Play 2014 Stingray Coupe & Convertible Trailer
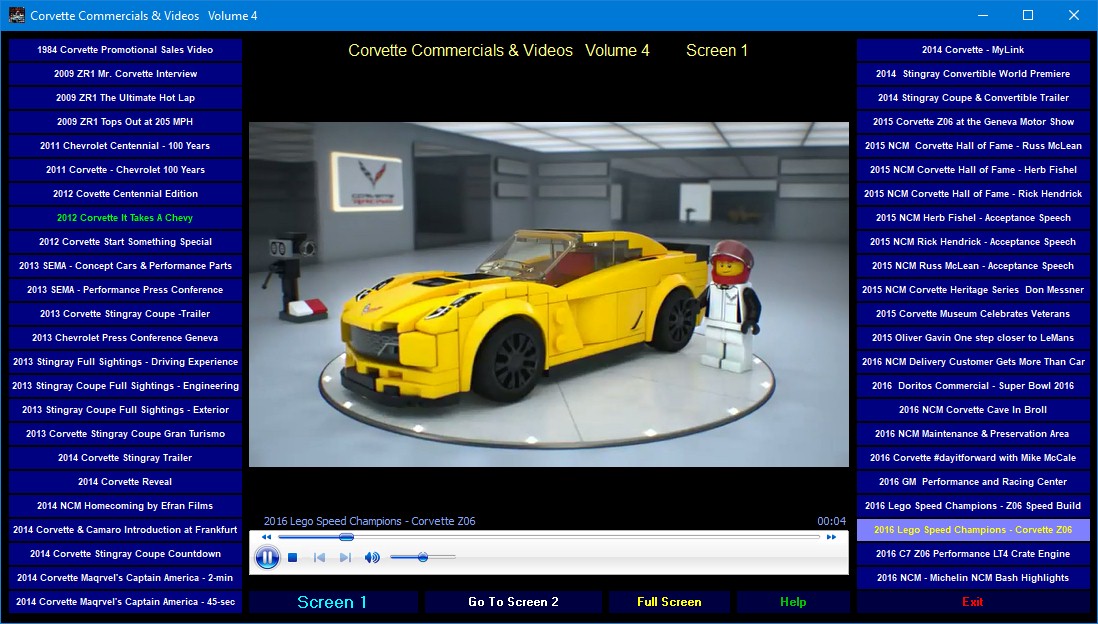This screenshot has width=1098, height=624. pos(973,98)
